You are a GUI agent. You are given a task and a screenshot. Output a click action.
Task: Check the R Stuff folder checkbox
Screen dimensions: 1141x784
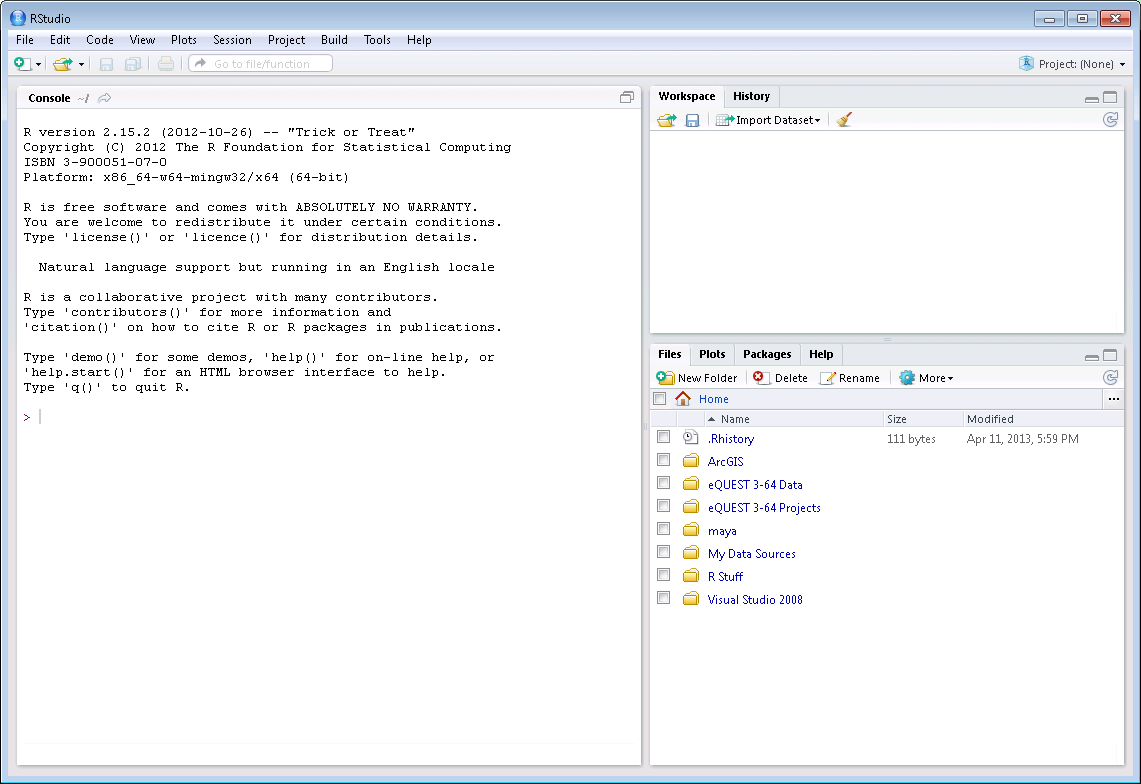[663, 575]
